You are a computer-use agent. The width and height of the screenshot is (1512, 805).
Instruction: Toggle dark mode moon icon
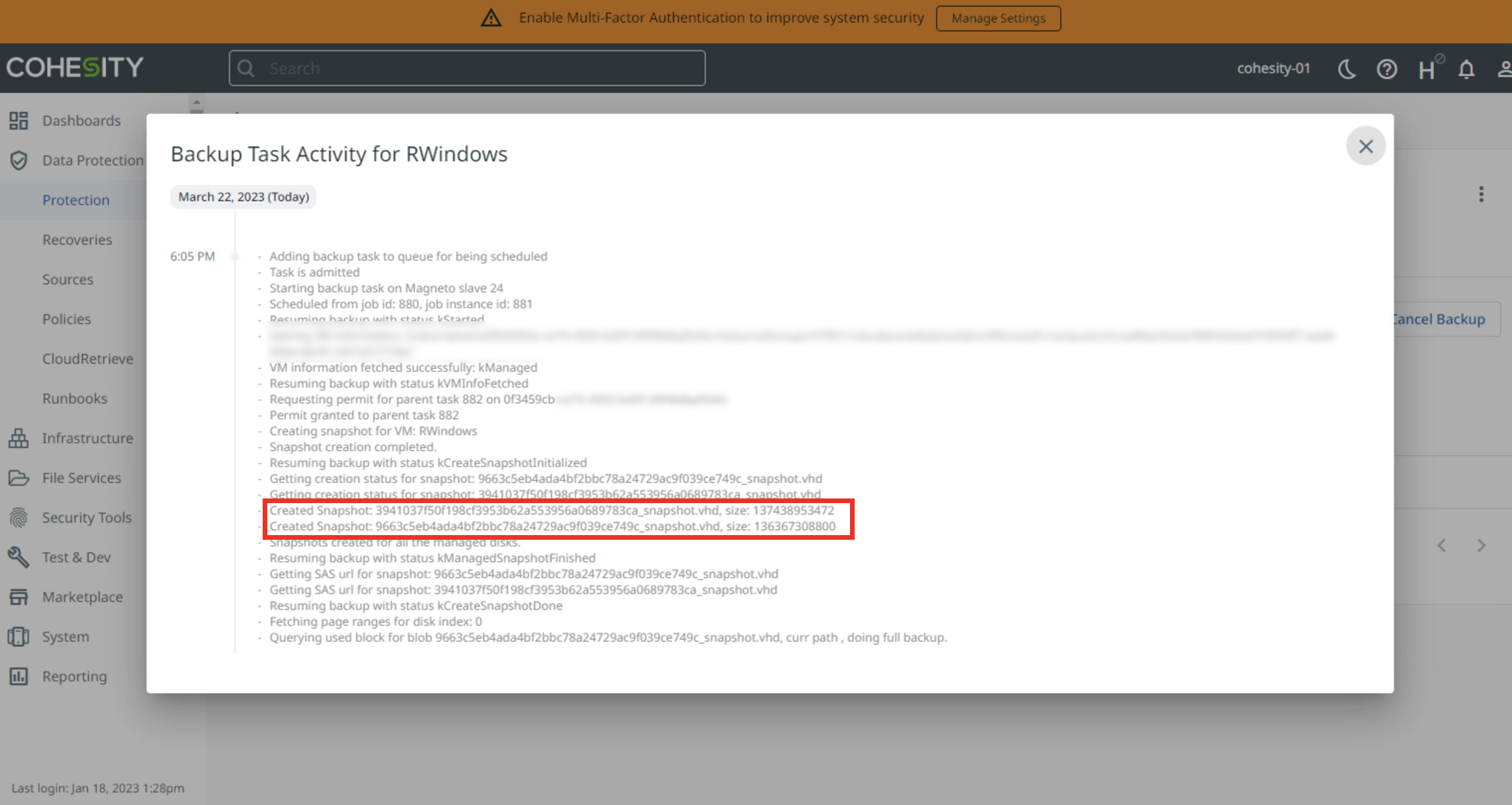point(1347,69)
